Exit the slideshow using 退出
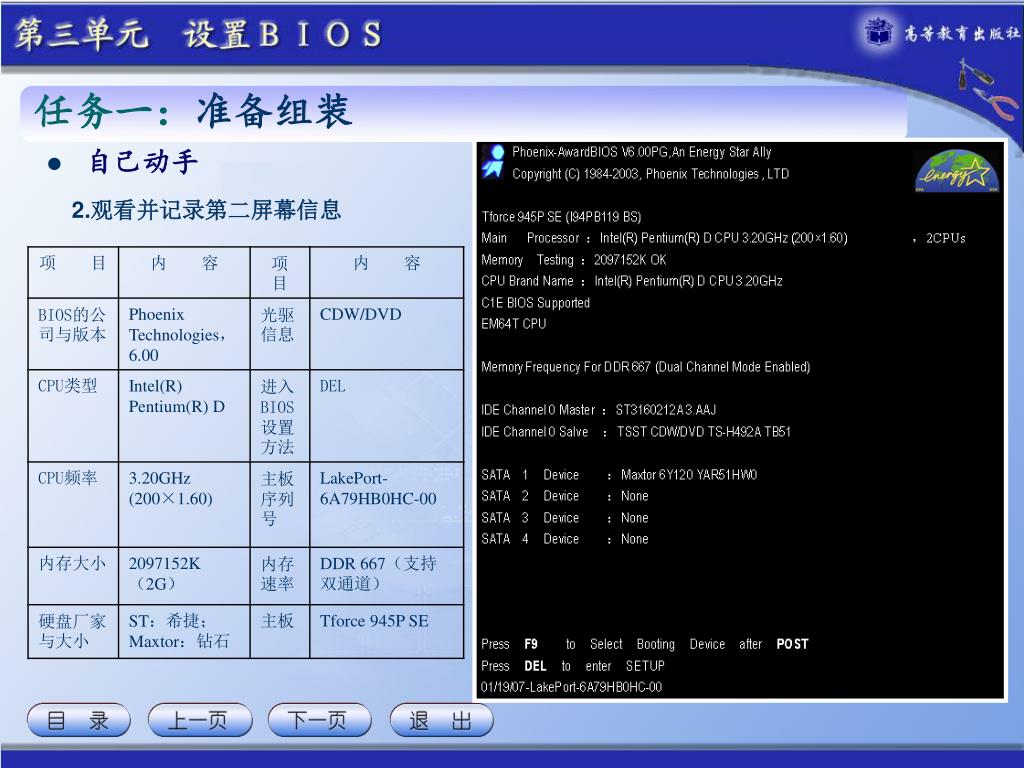The width and height of the screenshot is (1024, 768). [x=441, y=720]
